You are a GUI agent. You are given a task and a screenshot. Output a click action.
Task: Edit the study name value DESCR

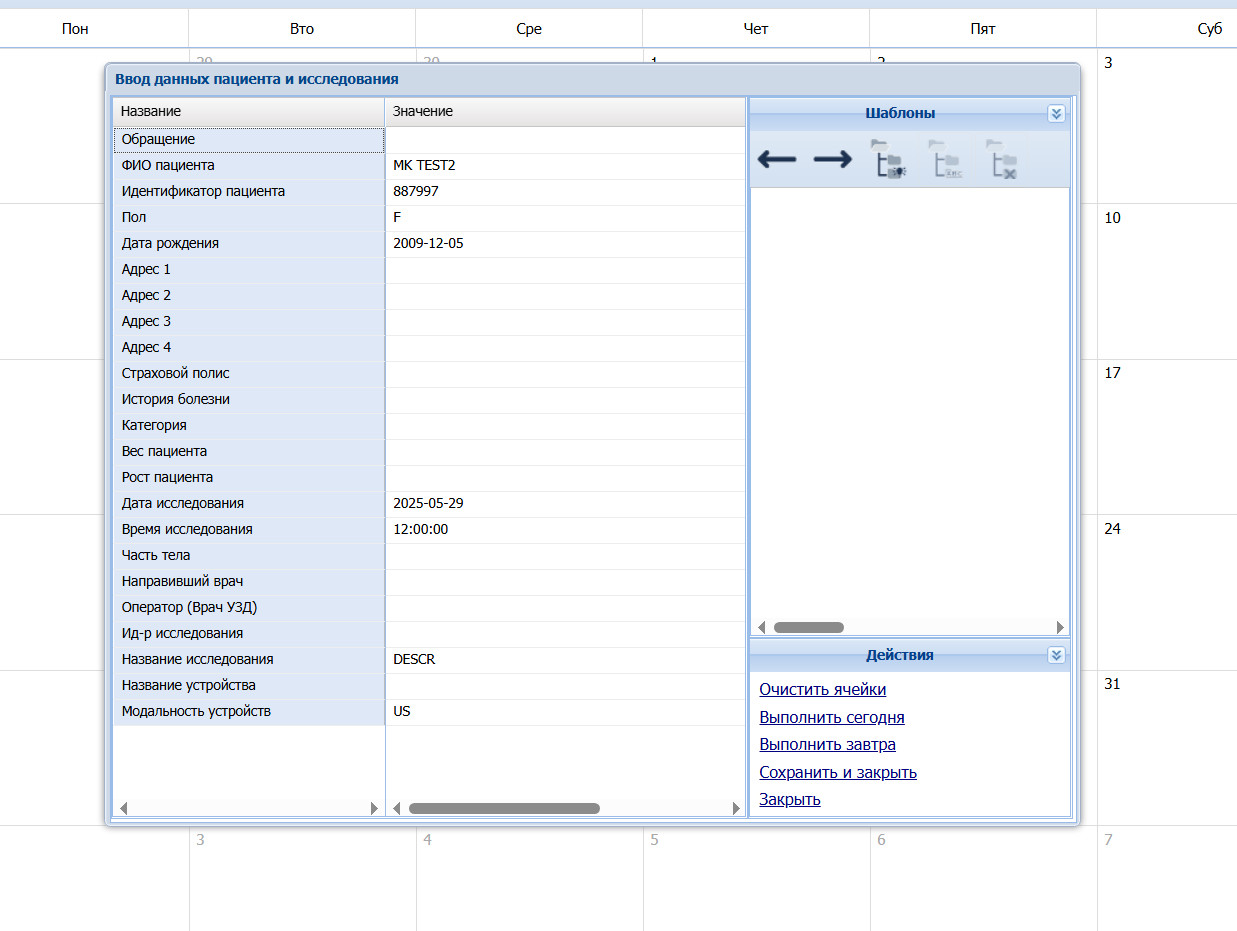(566, 660)
